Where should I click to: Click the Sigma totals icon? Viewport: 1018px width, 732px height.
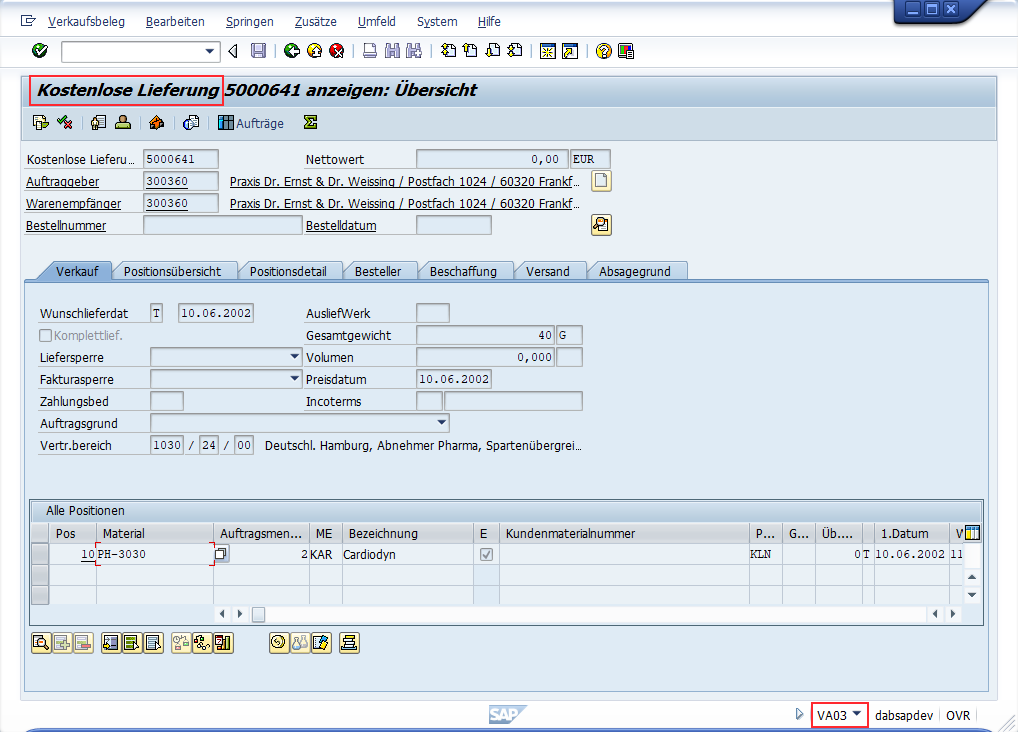tap(310, 122)
